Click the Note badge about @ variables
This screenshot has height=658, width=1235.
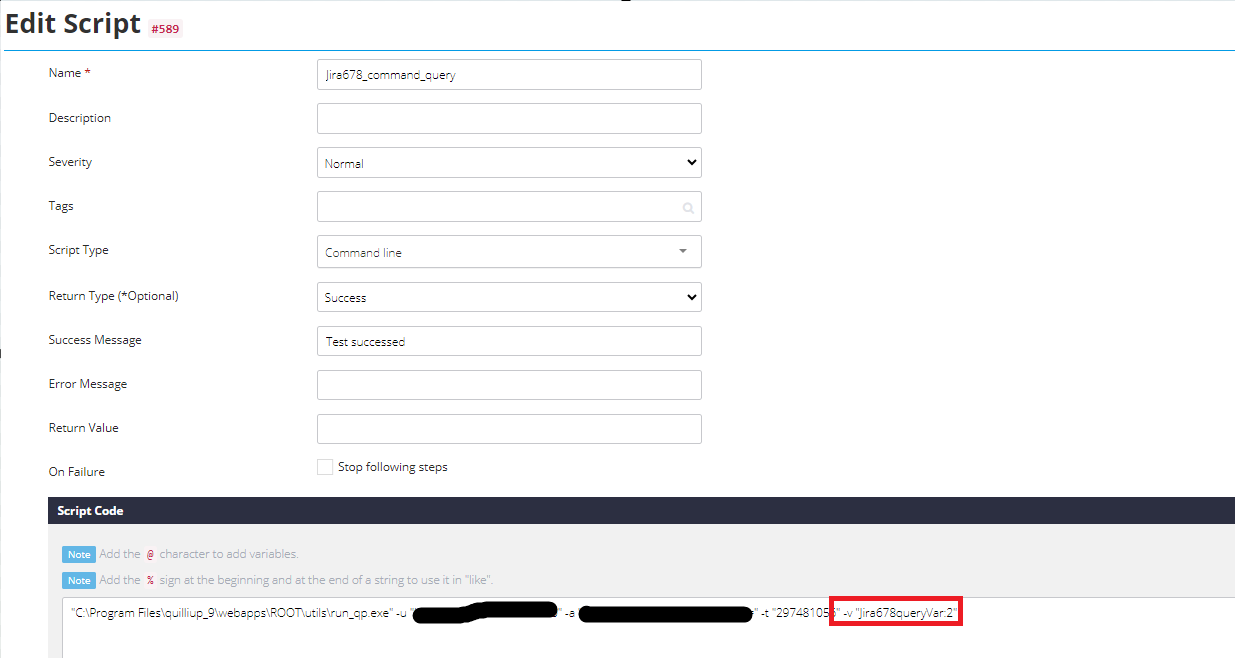[x=78, y=554]
